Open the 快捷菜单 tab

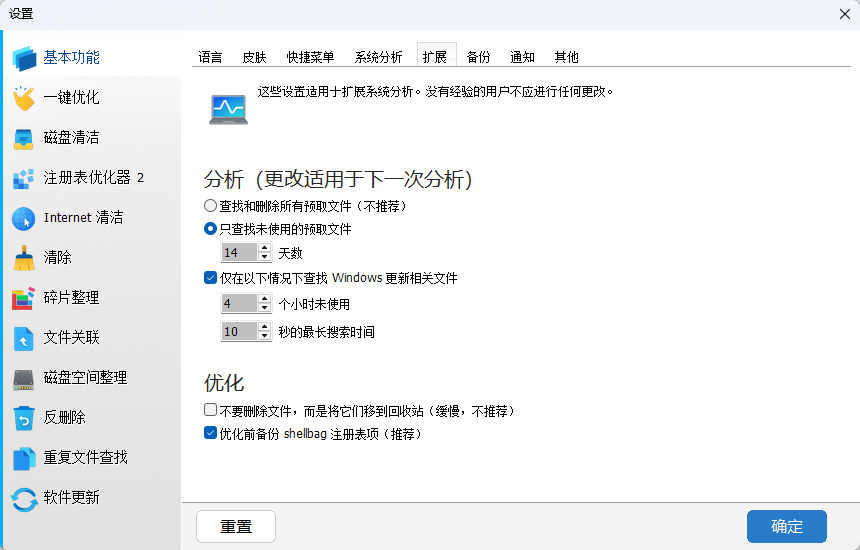(x=310, y=57)
